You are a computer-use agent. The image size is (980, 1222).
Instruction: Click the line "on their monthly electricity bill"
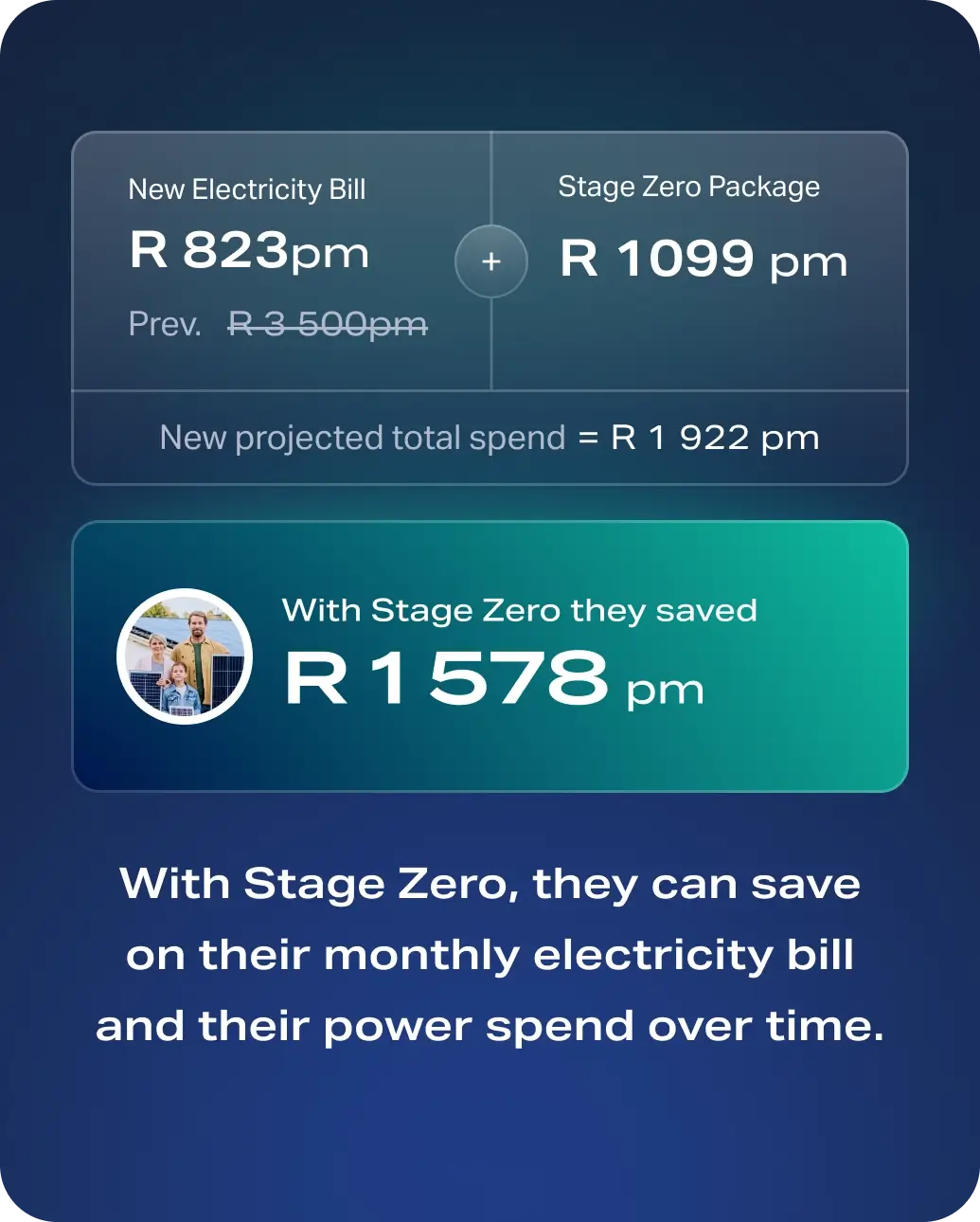pyautogui.click(x=490, y=955)
